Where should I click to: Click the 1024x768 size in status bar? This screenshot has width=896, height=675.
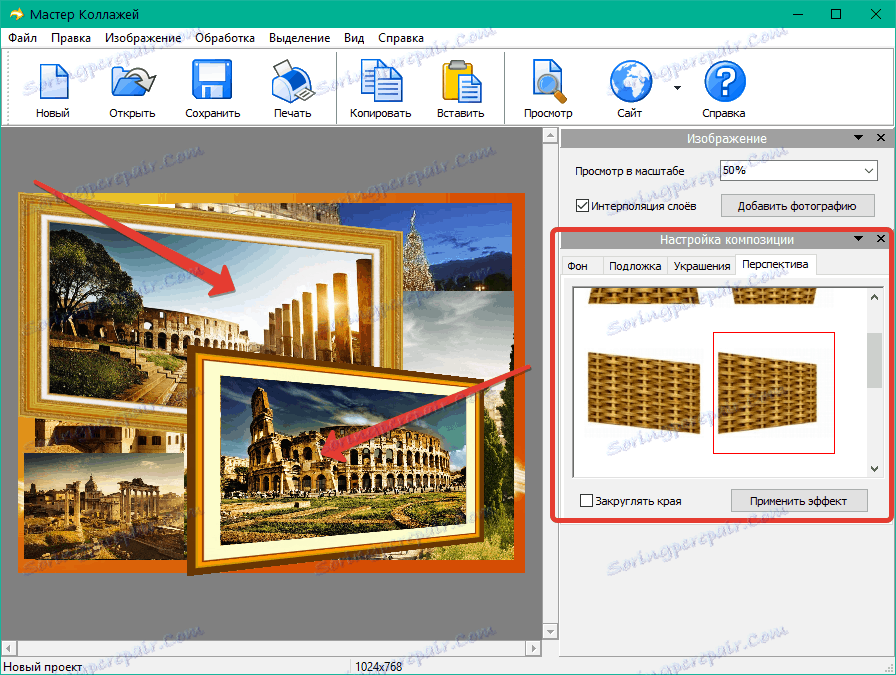378,666
